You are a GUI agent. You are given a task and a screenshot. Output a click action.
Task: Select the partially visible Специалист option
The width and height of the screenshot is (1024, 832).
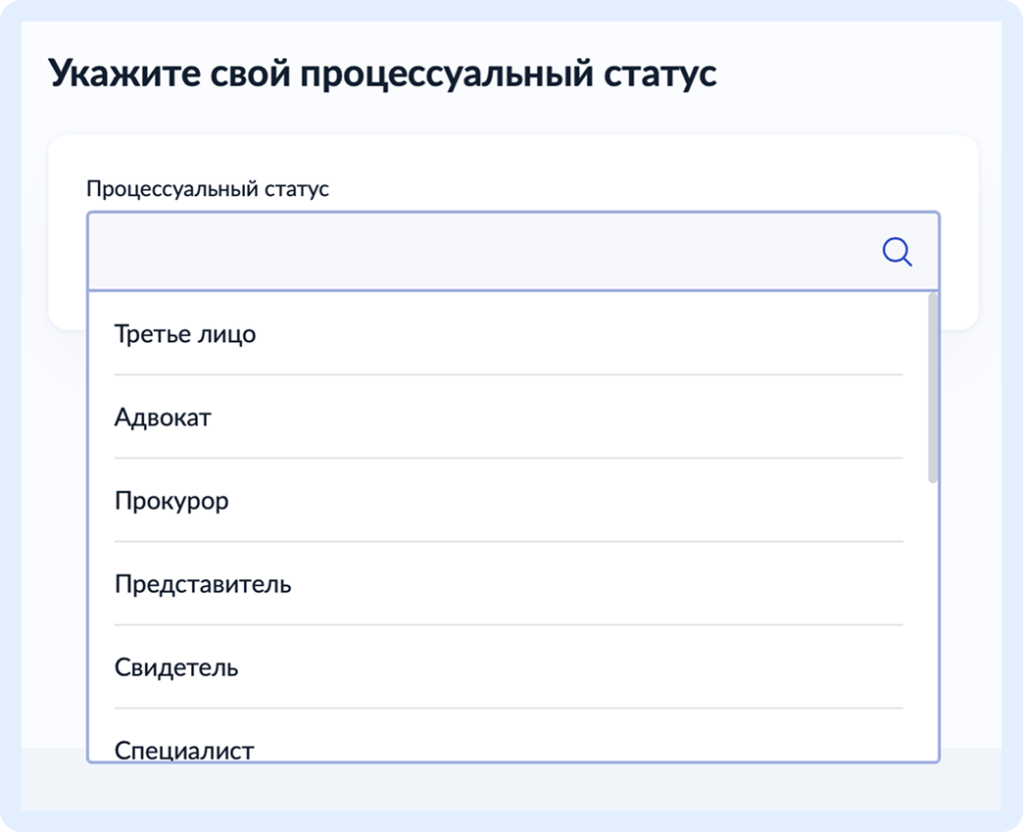184,749
